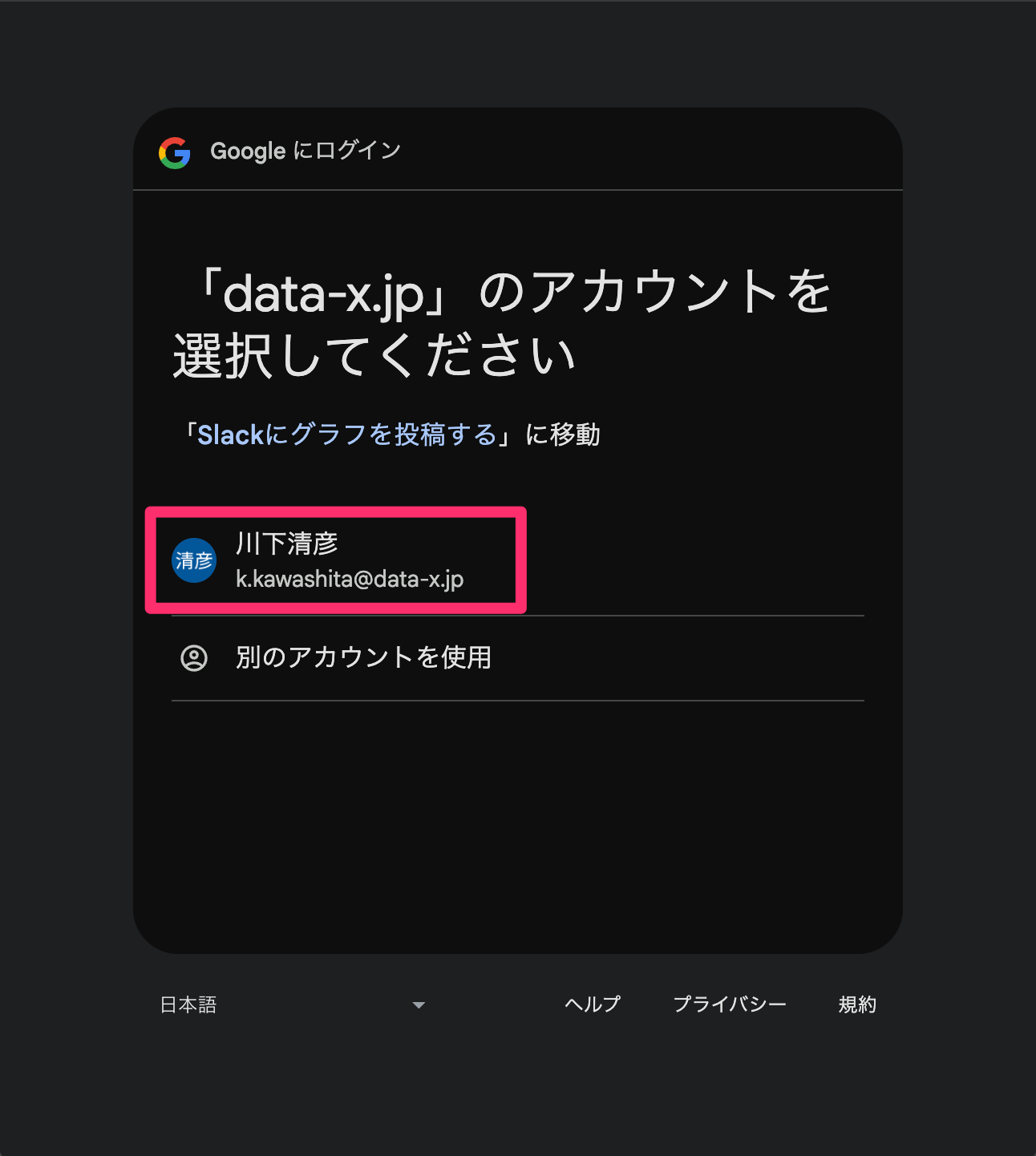Select 別のアカウントを使用

[518, 658]
